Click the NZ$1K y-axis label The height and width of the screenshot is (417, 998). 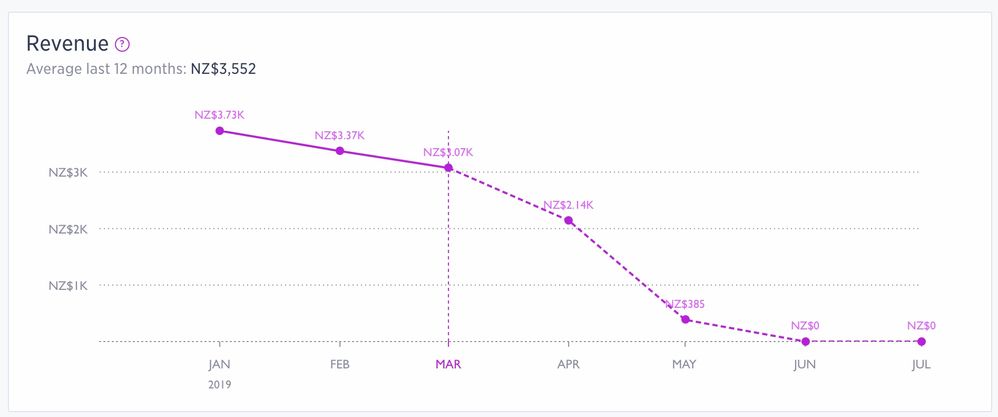(x=69, y=285)
